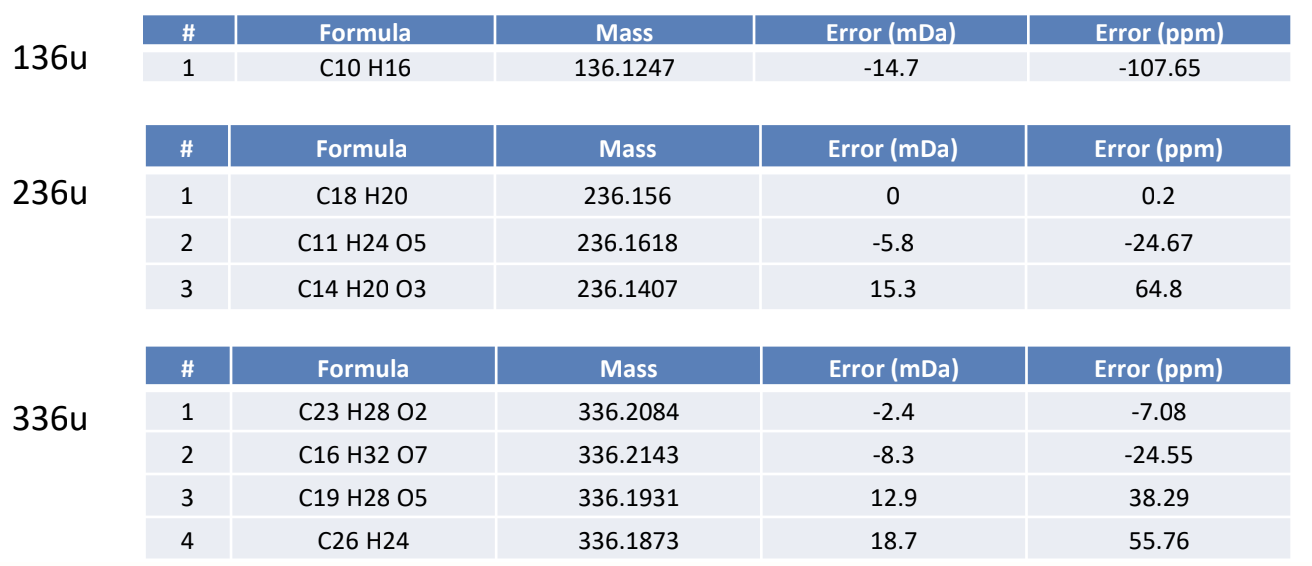1312x566 pixels.
Task: Click the mass value 336.2084
Action: point(628,411)
